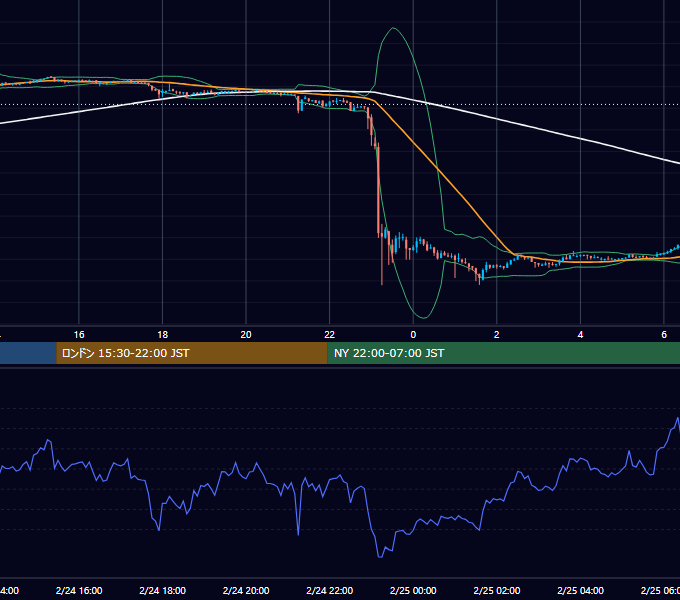Click the ロンドン 15:30-22:00 JST session bar

(x=192, y=353)
